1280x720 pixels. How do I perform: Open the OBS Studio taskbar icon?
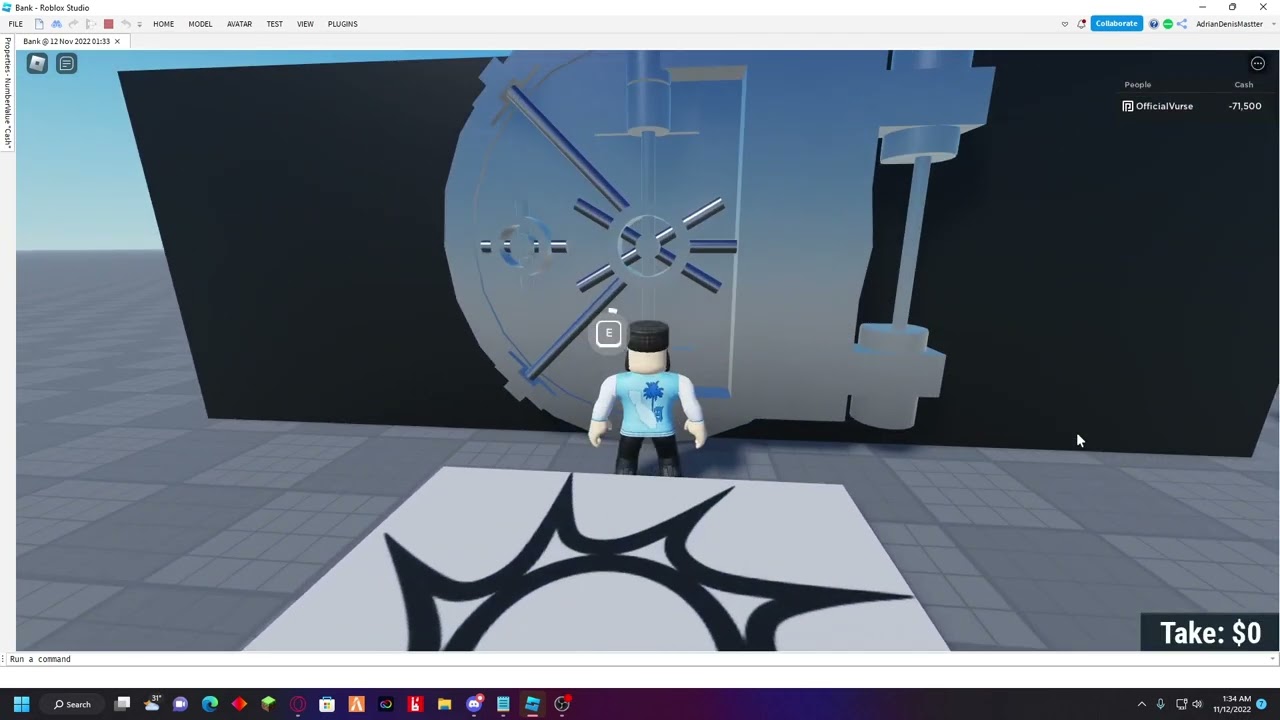click(562, 704)
